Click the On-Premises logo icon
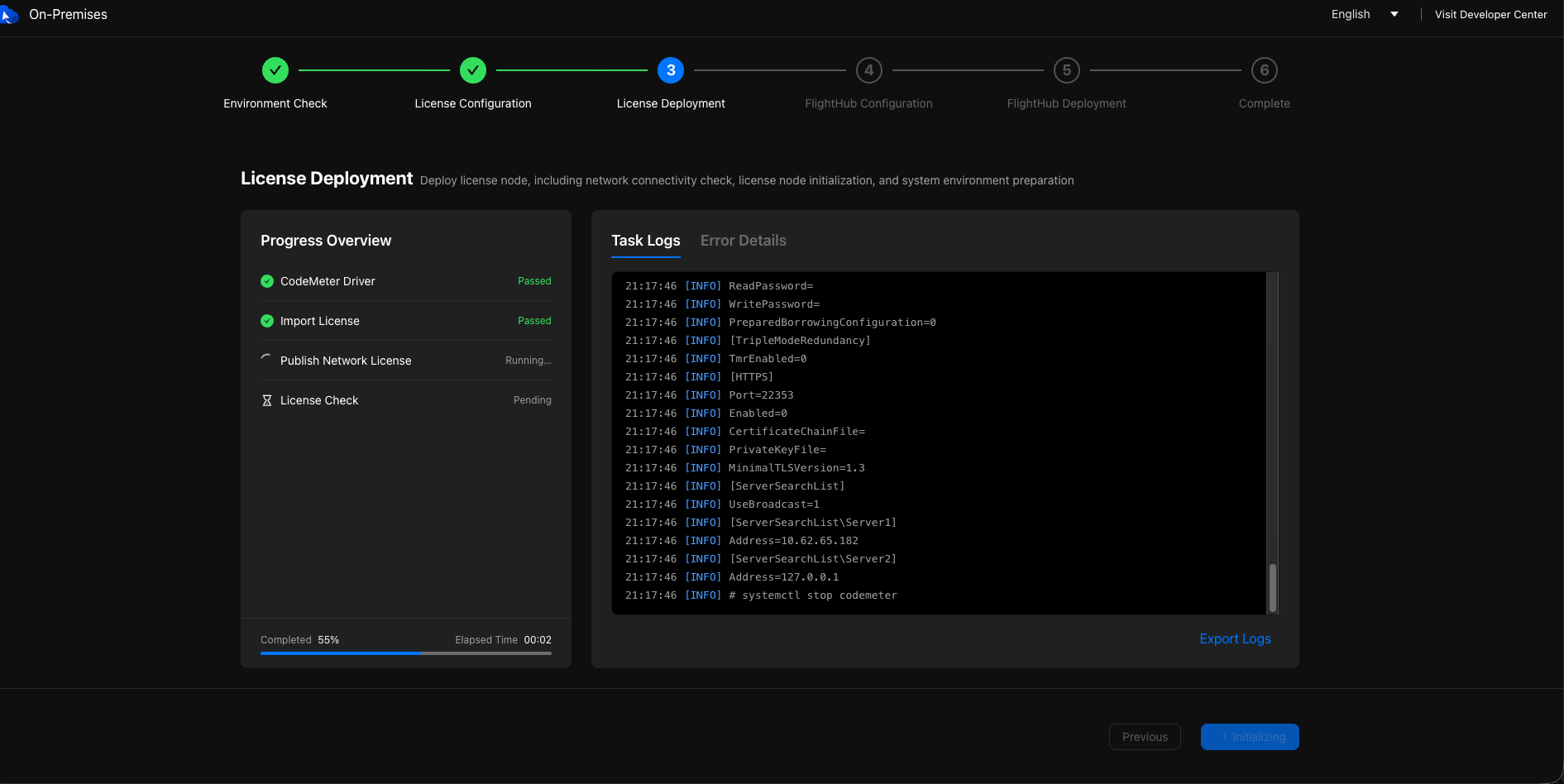This screenshot has height=784, width=1564. [9, 15]
